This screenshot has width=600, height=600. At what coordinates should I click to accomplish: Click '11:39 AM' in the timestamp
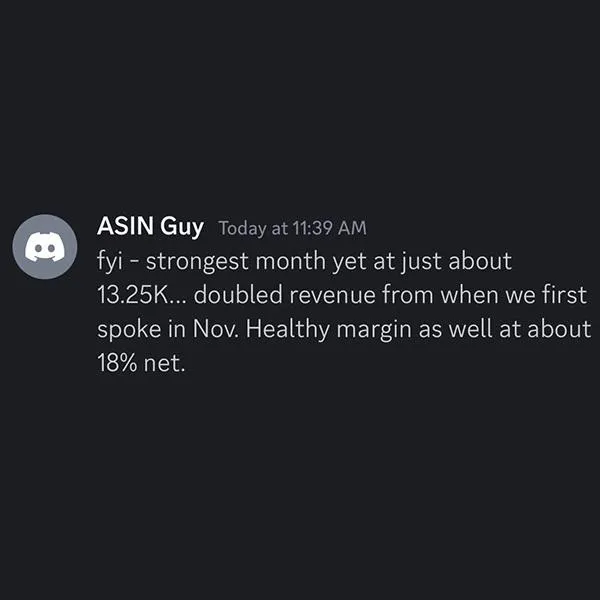(x=328, y=228)
